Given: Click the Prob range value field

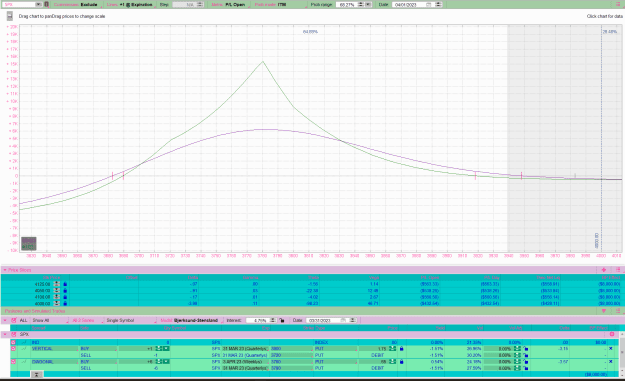Looking at the screenshot, I should [347, 4].
